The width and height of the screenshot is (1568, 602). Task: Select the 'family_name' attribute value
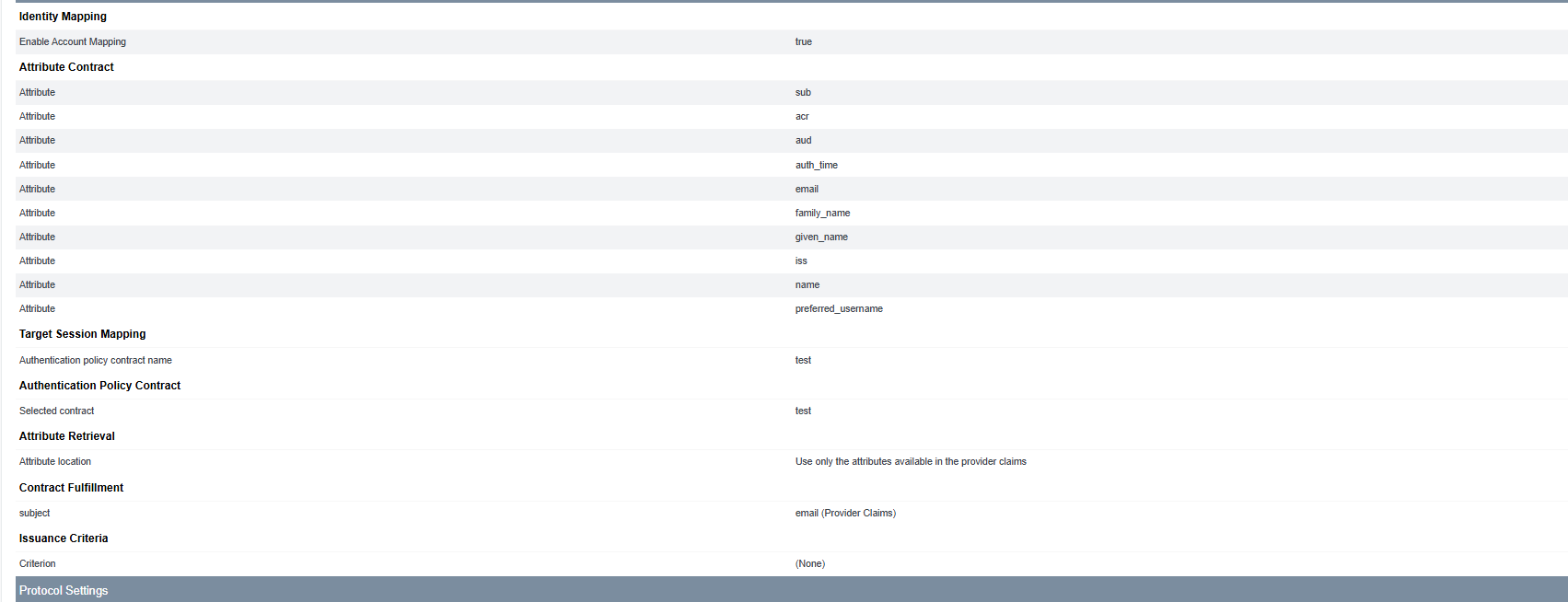coord(823,213)
